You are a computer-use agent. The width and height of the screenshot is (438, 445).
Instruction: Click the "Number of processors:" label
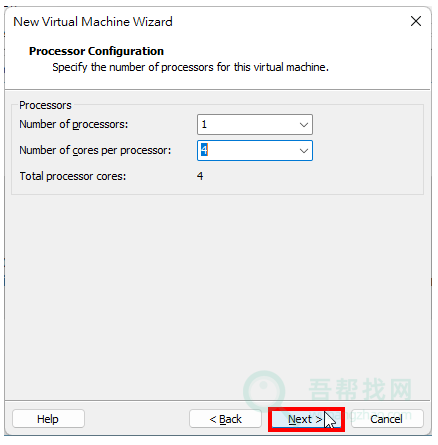74,124
